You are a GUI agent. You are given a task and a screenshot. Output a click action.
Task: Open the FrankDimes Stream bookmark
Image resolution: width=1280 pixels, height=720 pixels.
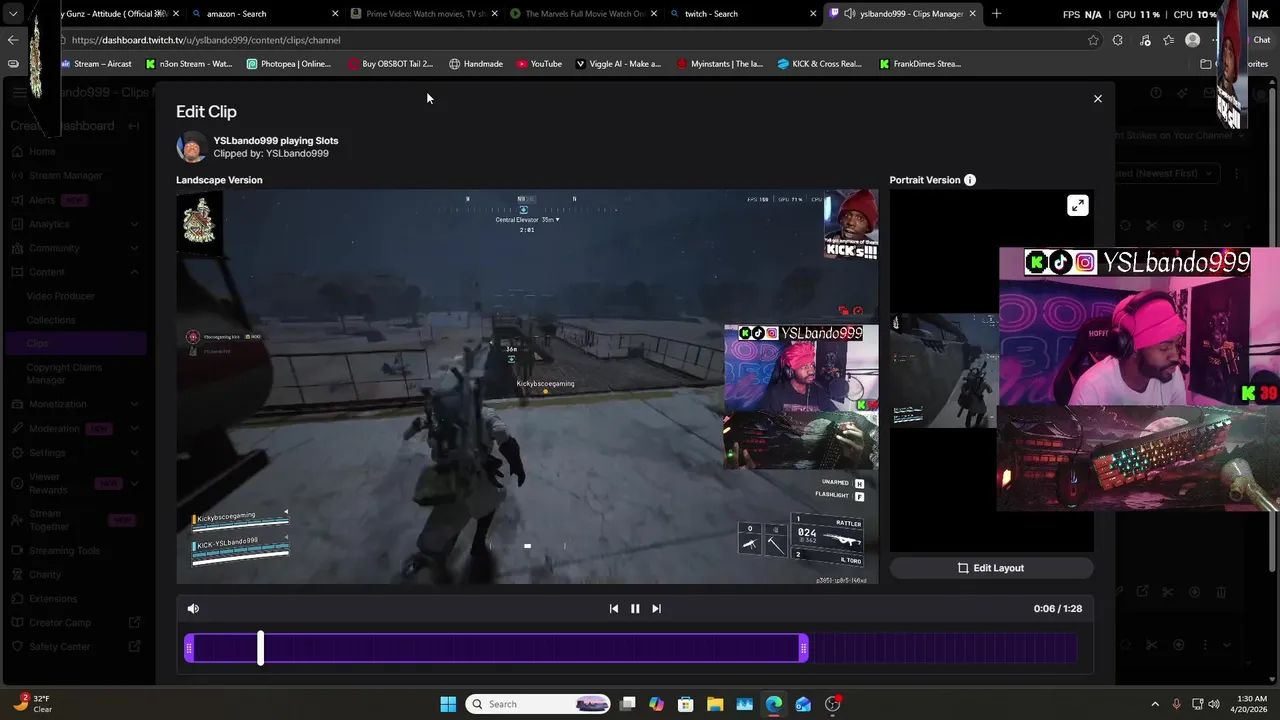(921, 64)
